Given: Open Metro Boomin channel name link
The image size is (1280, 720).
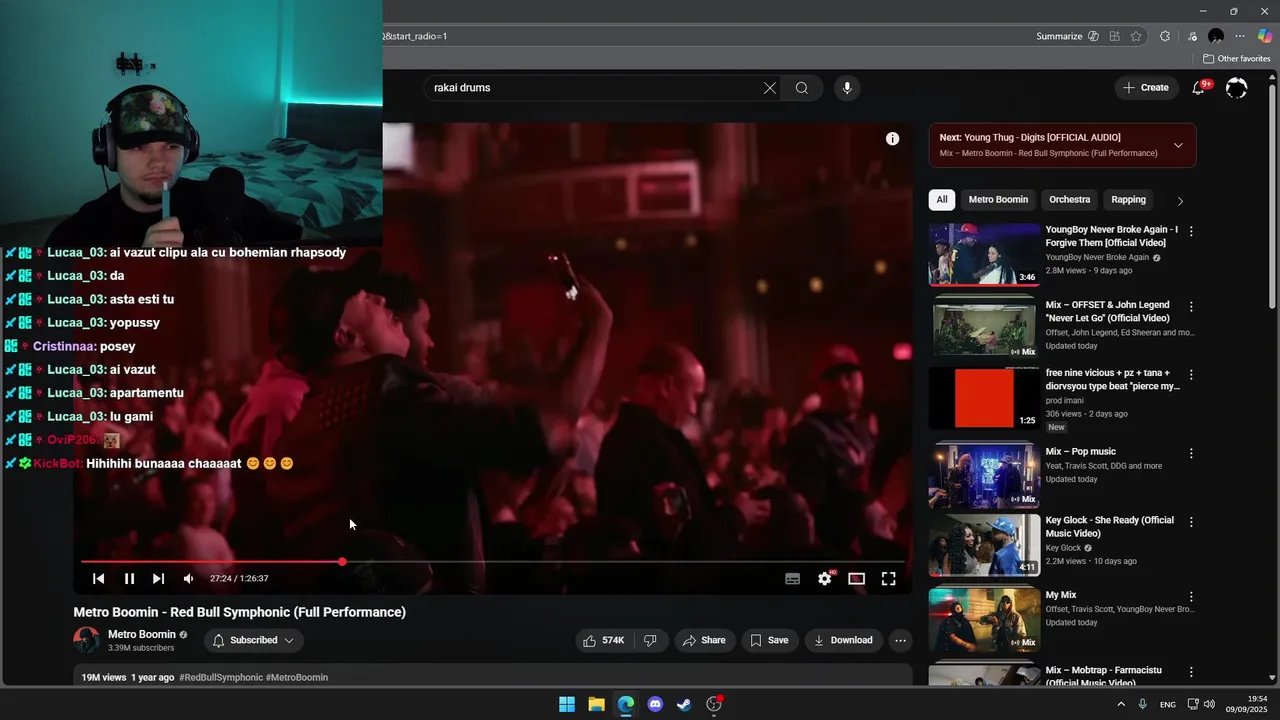Looking at the screenshot, I should [x=142, y=634].
